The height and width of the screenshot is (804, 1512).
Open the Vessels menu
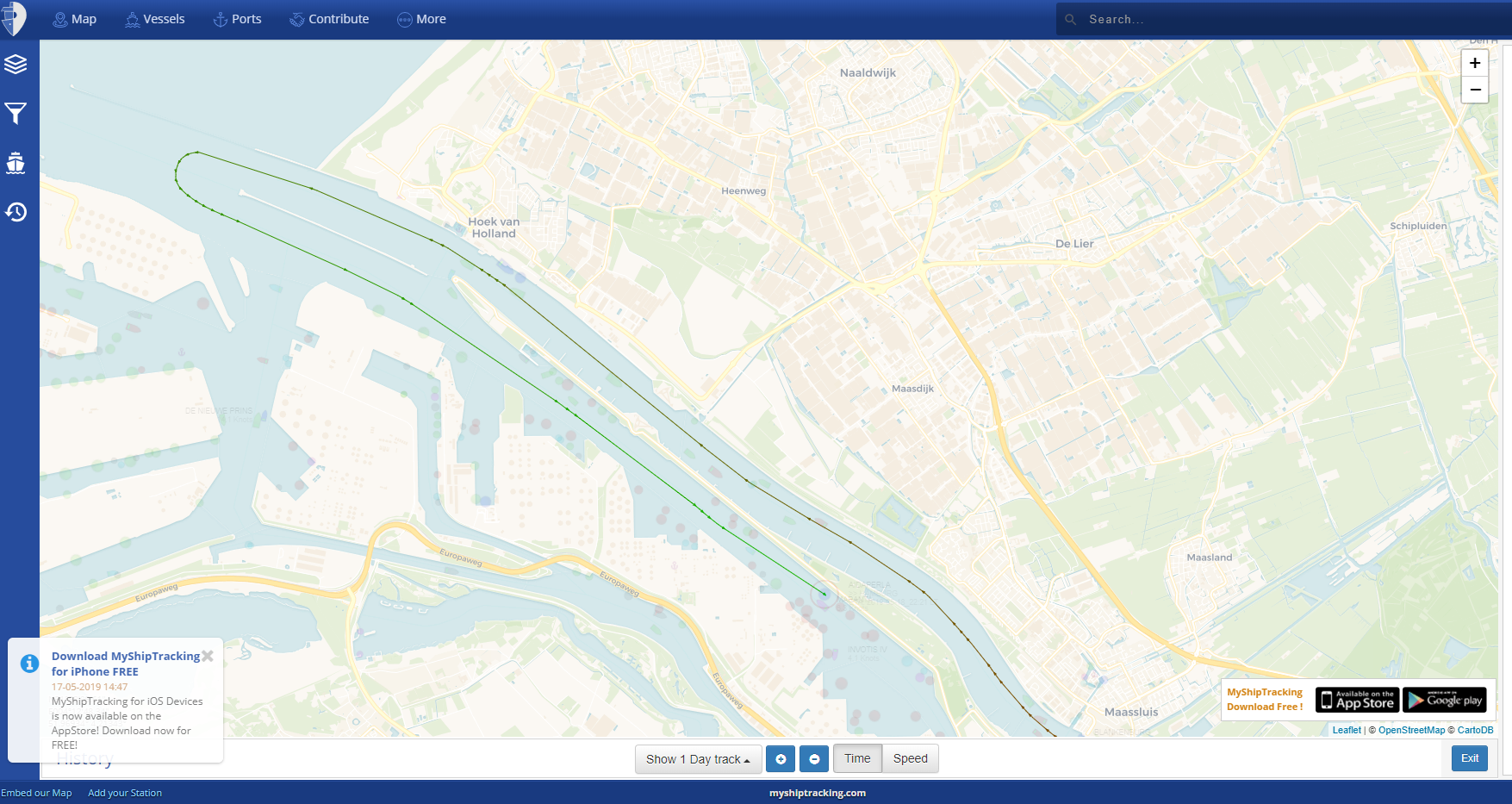155,19
